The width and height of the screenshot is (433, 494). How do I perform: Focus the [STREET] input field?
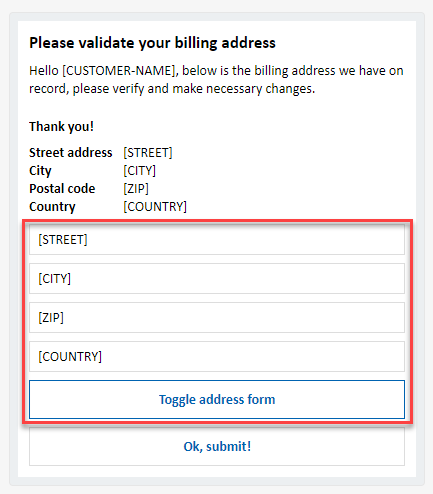click(x=217, y=240)
